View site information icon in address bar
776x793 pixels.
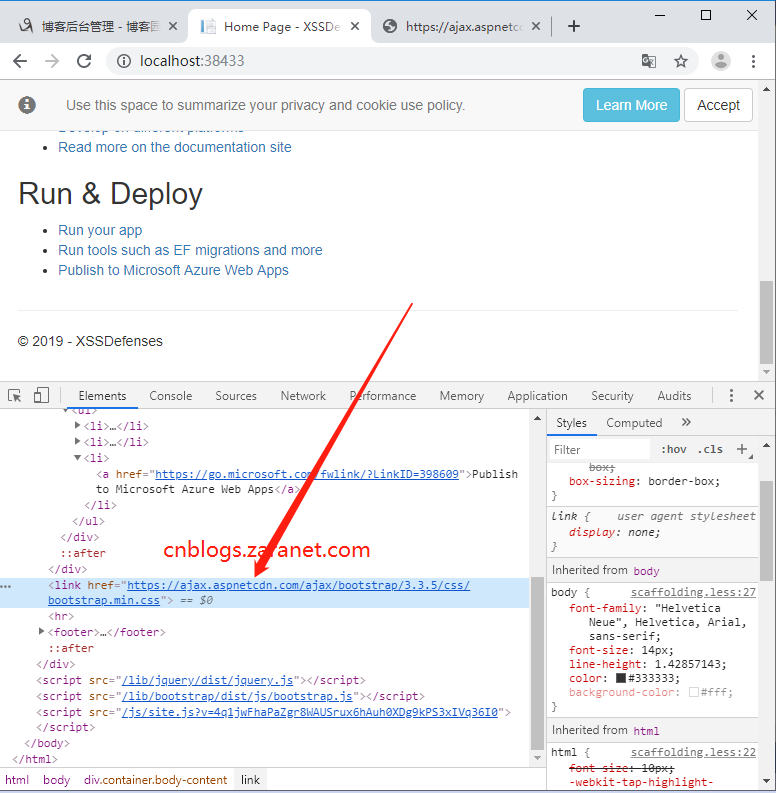pos(123,61)
